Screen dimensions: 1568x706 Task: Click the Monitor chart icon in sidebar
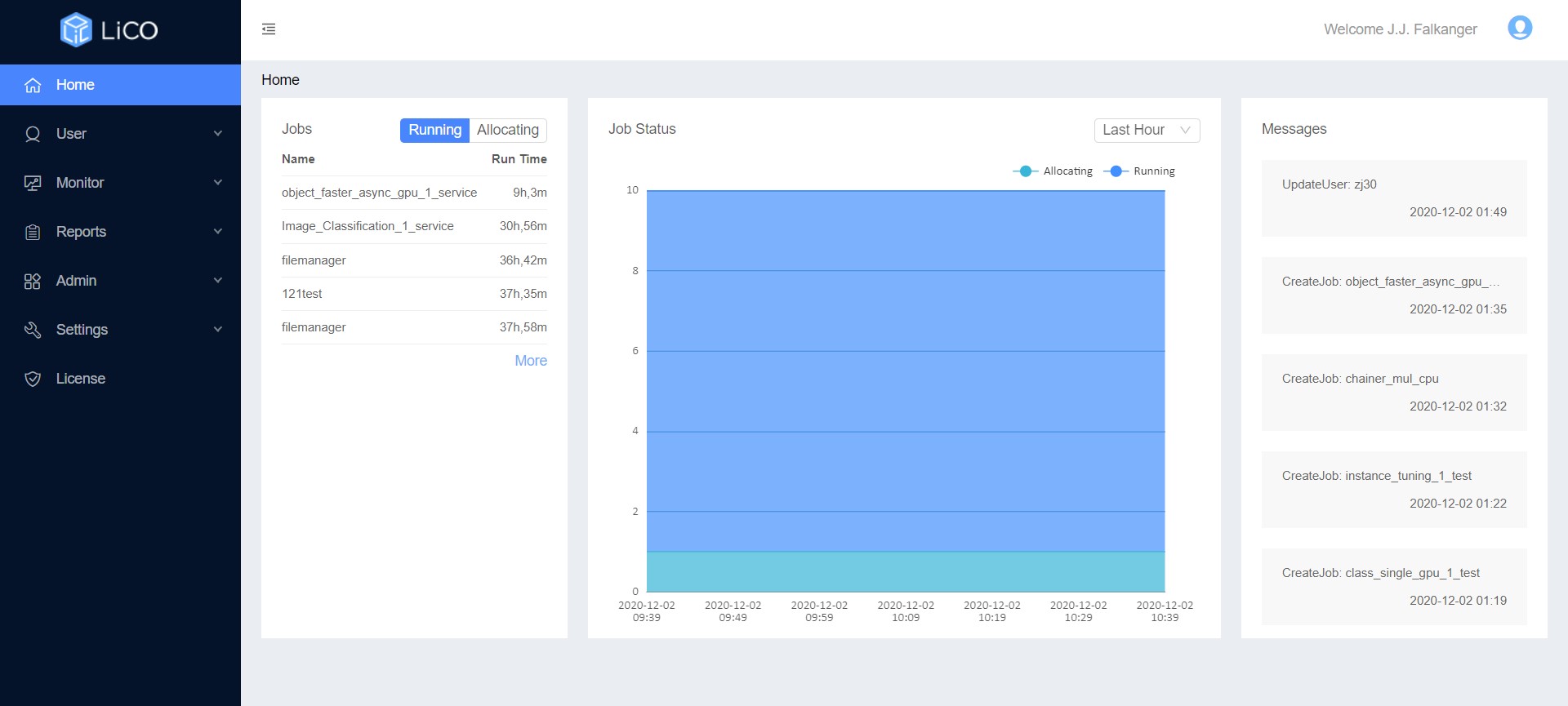33,183
